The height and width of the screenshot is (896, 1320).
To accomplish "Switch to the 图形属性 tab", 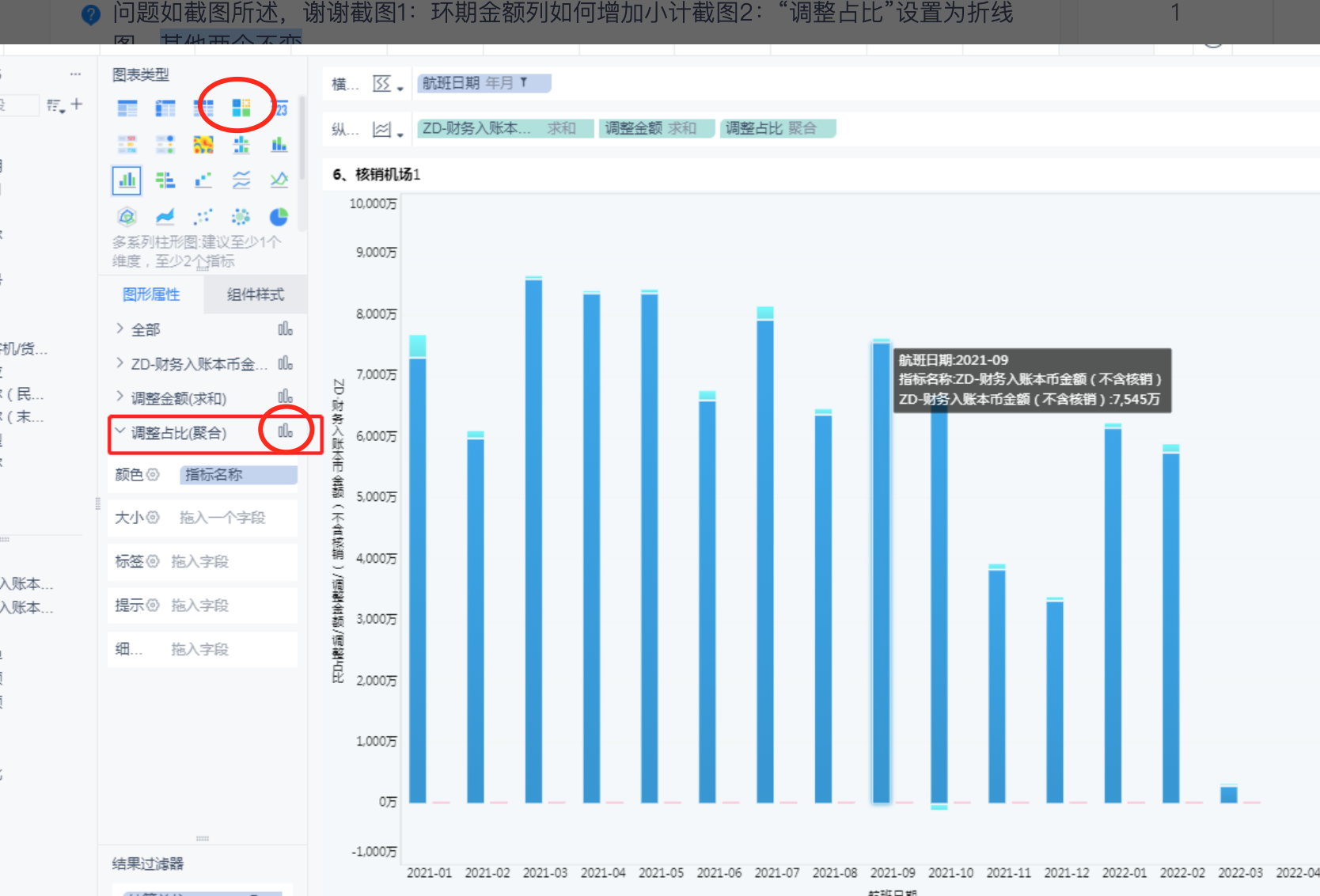I will 151,294.
